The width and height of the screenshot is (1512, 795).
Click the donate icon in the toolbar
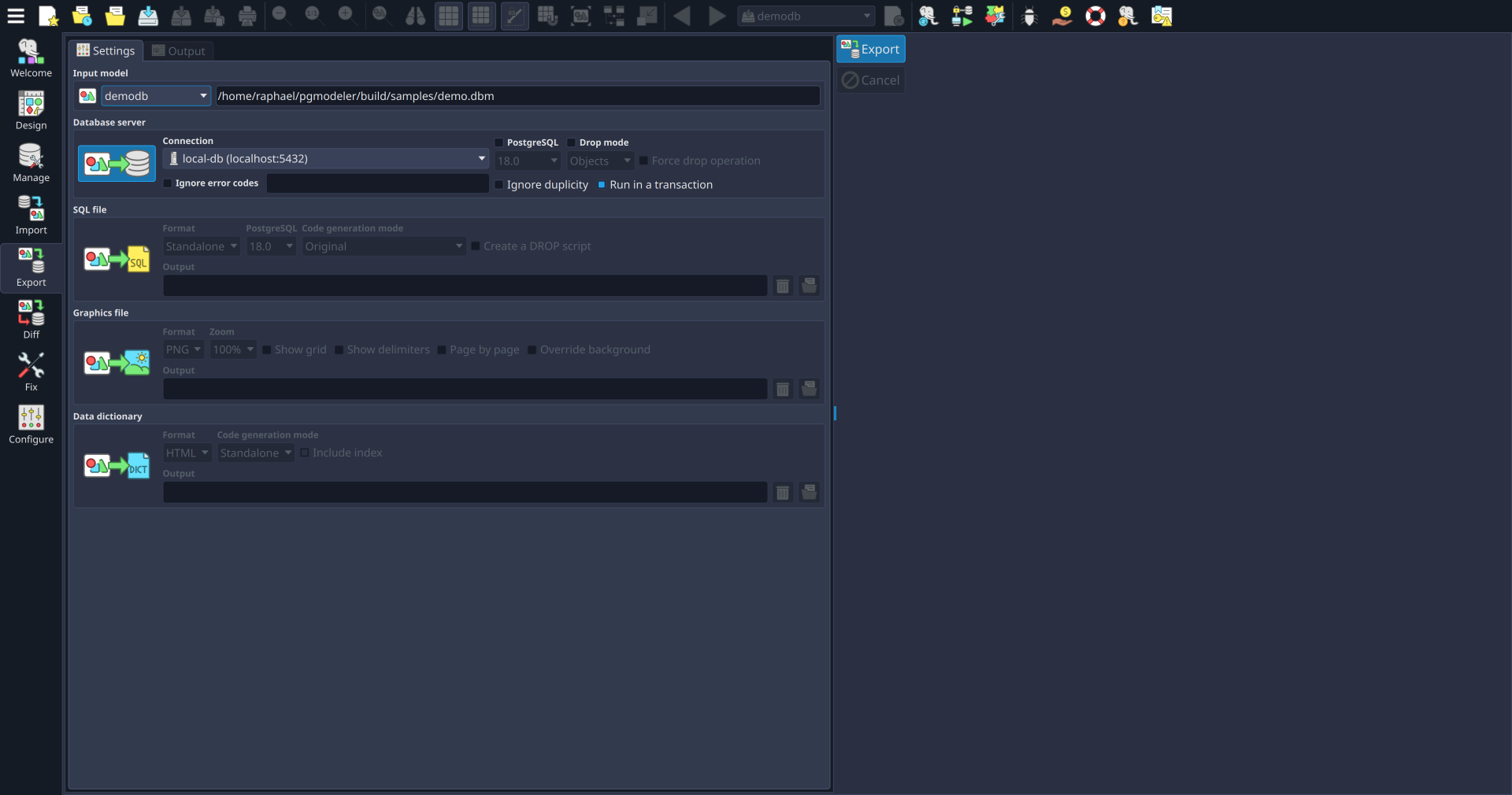coord(1062,16)
